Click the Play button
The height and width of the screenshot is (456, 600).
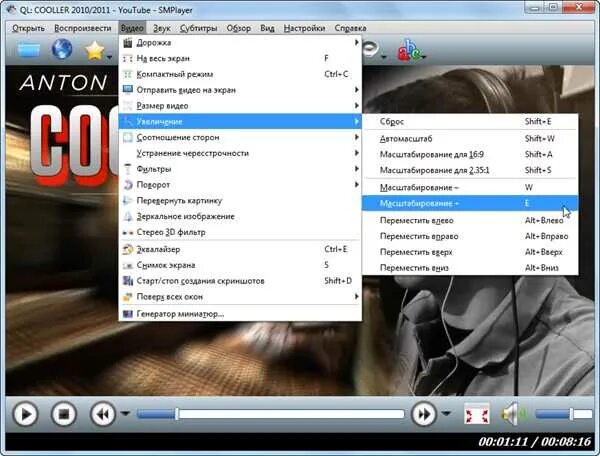coord(25,414)
